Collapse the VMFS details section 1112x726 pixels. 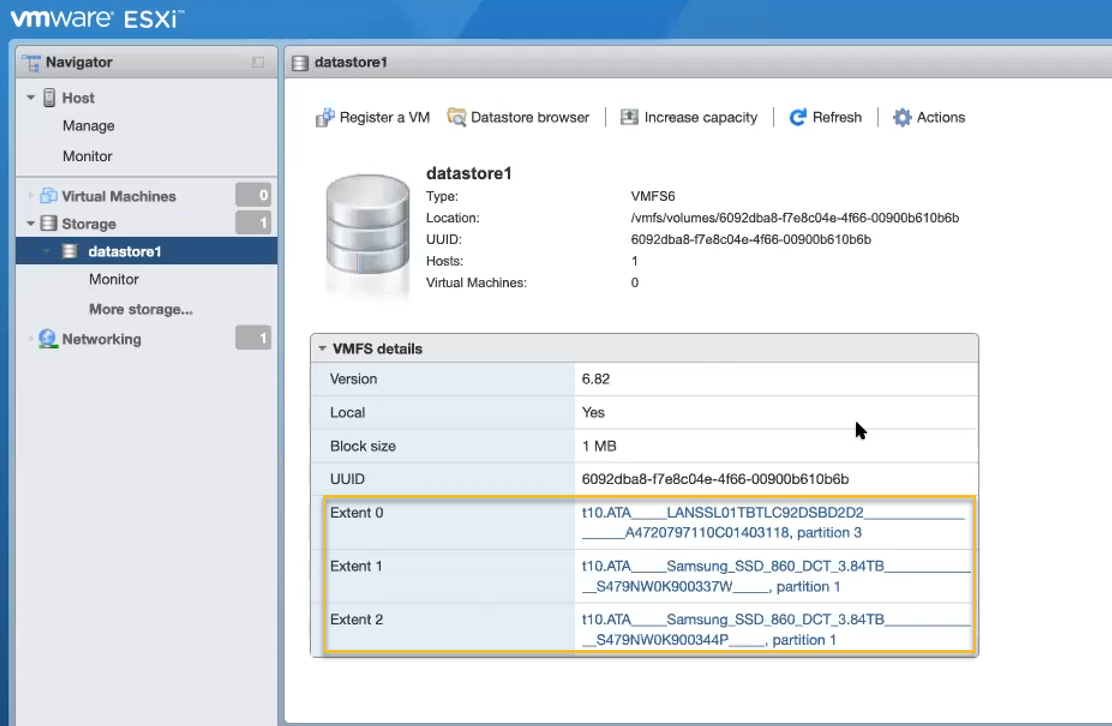[322, 349]
